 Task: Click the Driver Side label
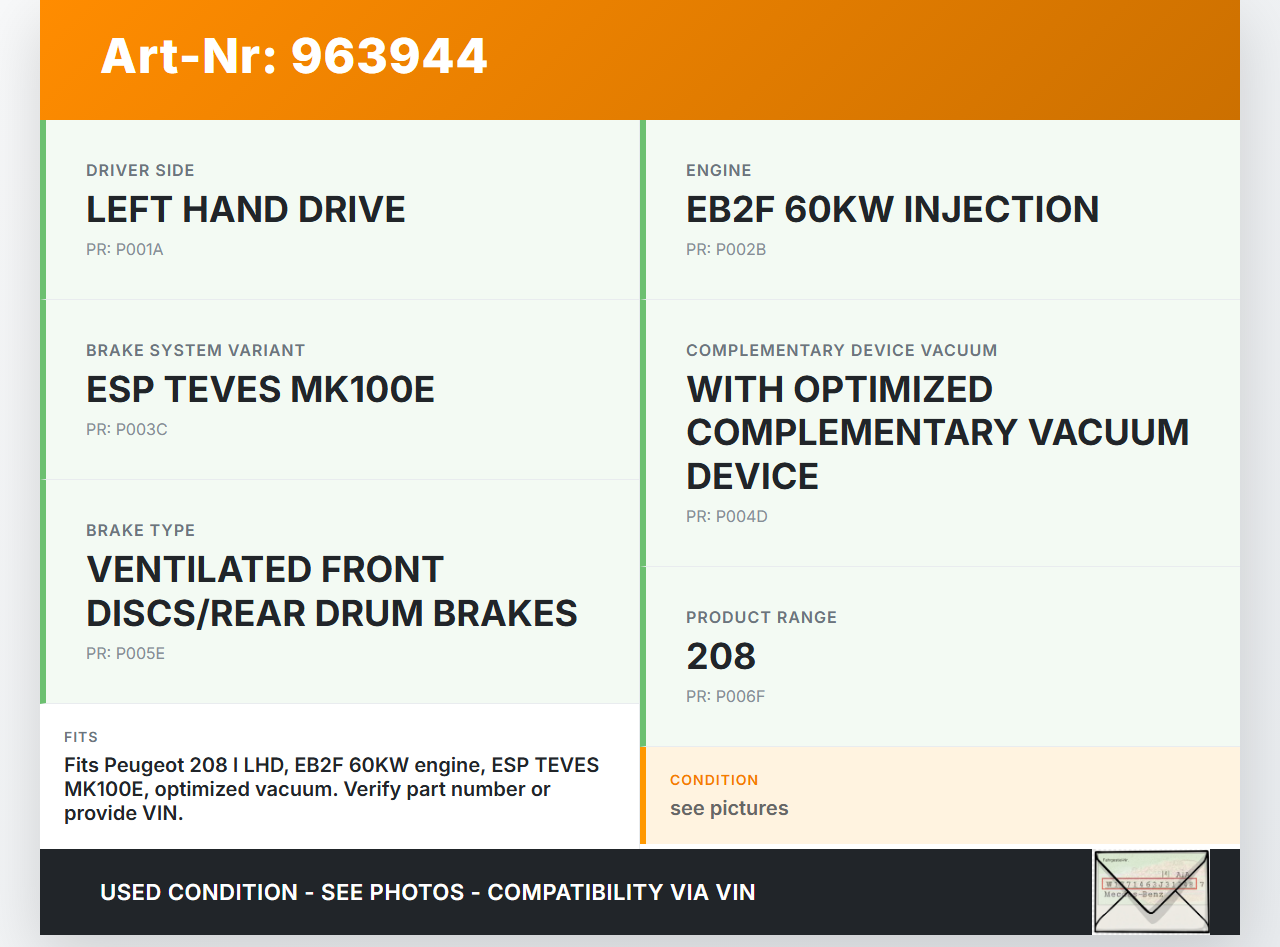140,170
